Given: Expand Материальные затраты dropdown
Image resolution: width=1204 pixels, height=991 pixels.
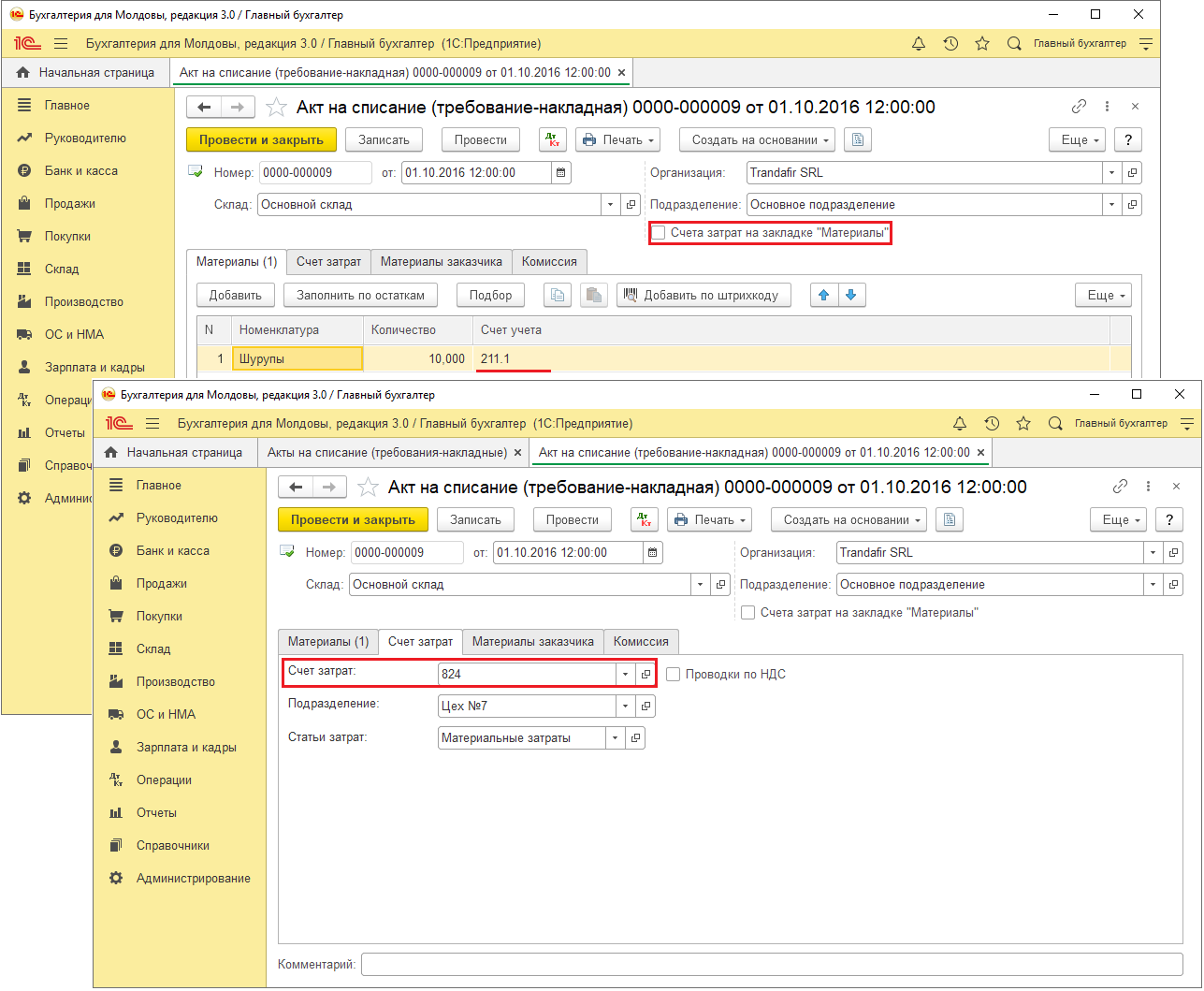Looking at the screenshot, I should point(616,737).
